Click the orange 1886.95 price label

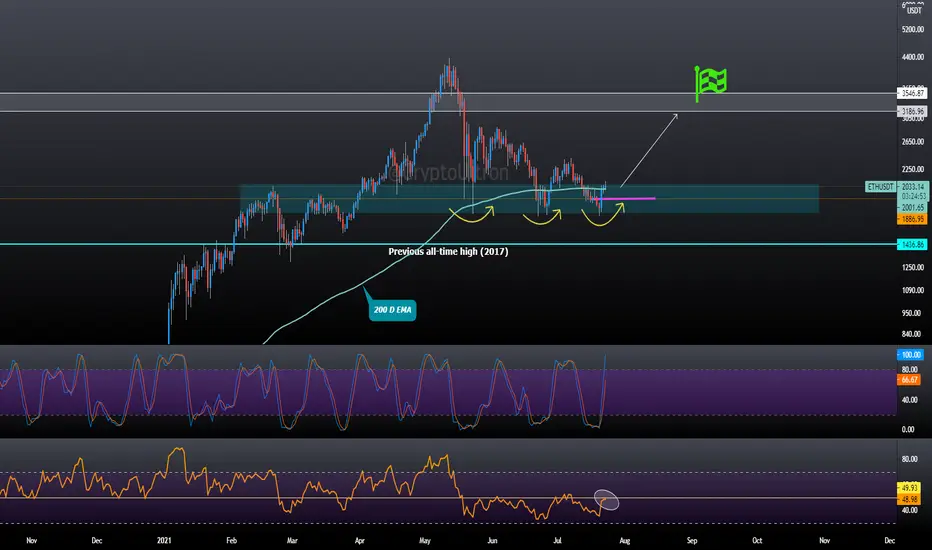[x=912, y=219]
